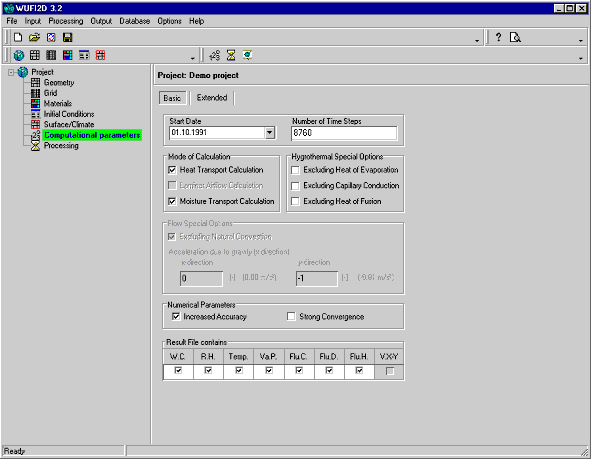The height and width of the screenshot is (459, 591).
Task: Open Initial Conditions toolbar icon
Action: coord(84,55)
